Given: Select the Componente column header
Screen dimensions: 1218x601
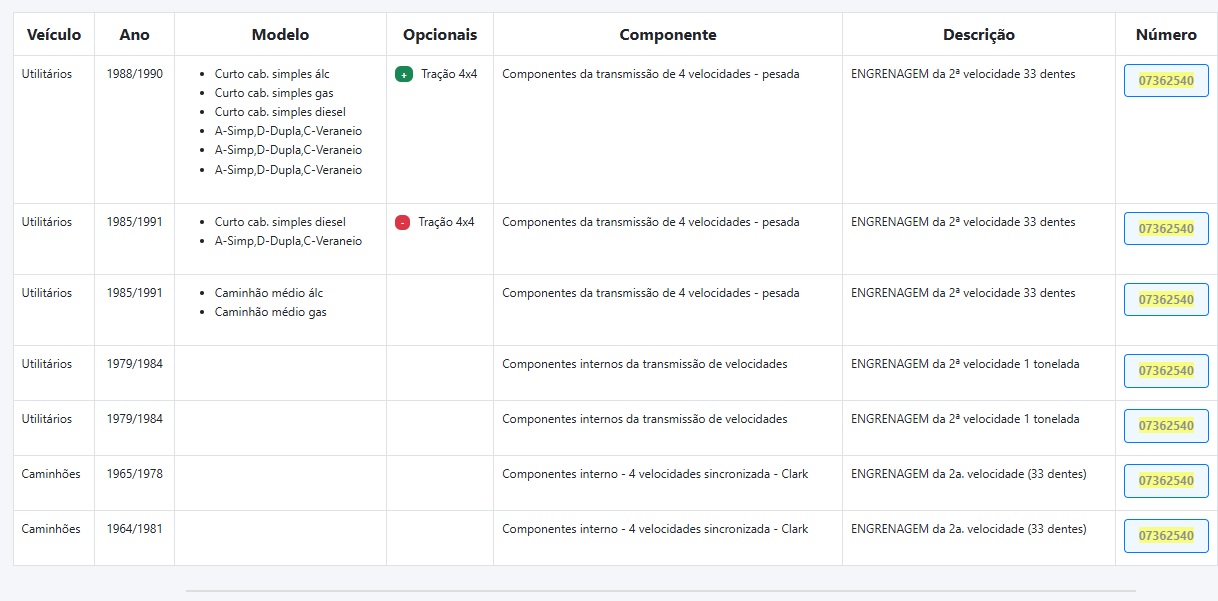Looking at the screenshot, I should (668, 34).
